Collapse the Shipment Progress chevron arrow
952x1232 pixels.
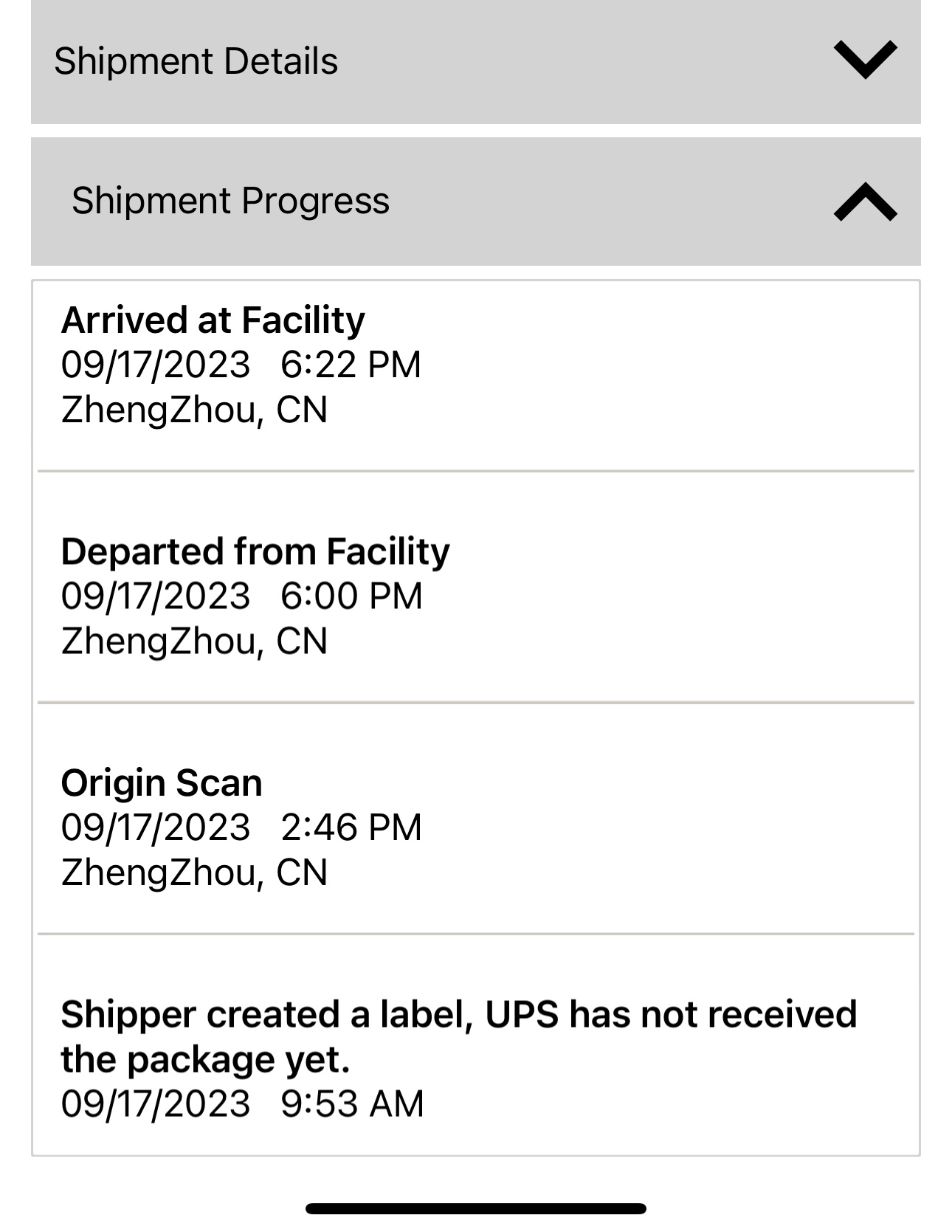865,202
